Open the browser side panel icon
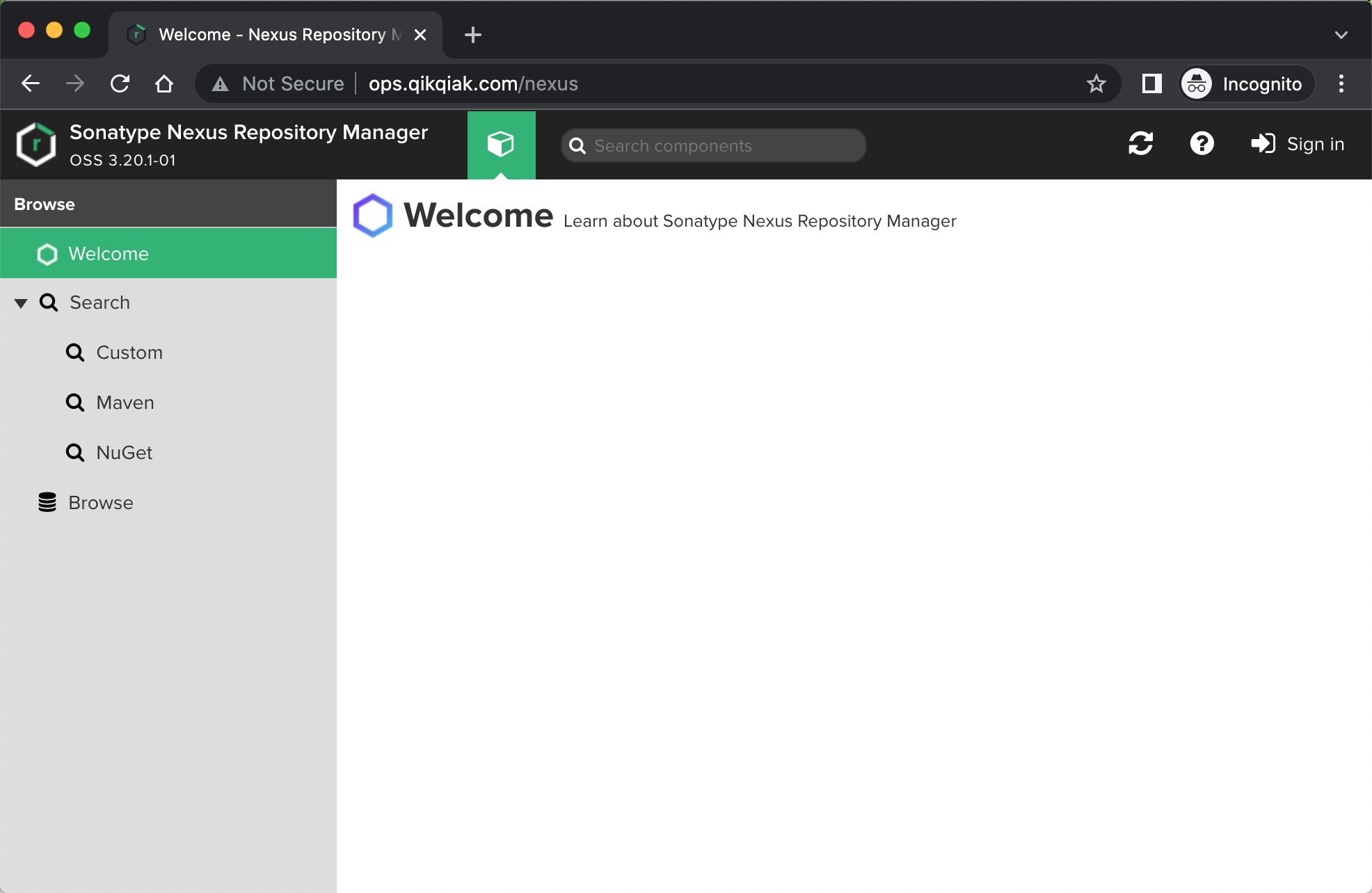This screenshot has width=1372, height=893. point(1151,83)
